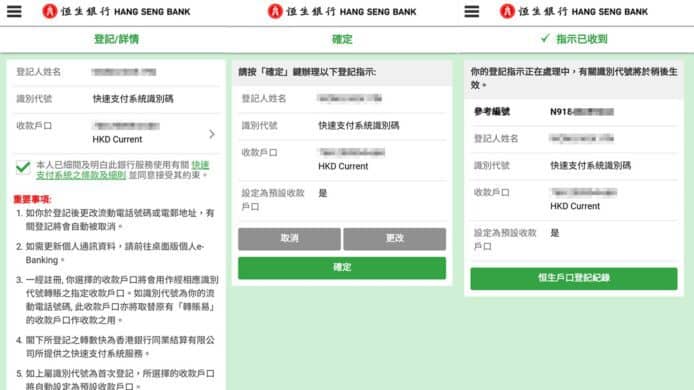The height and width of the screenshot is (390, 694).
Task: Click 是 value on the 指示已收到 screen
Action: tap(555, 233)
